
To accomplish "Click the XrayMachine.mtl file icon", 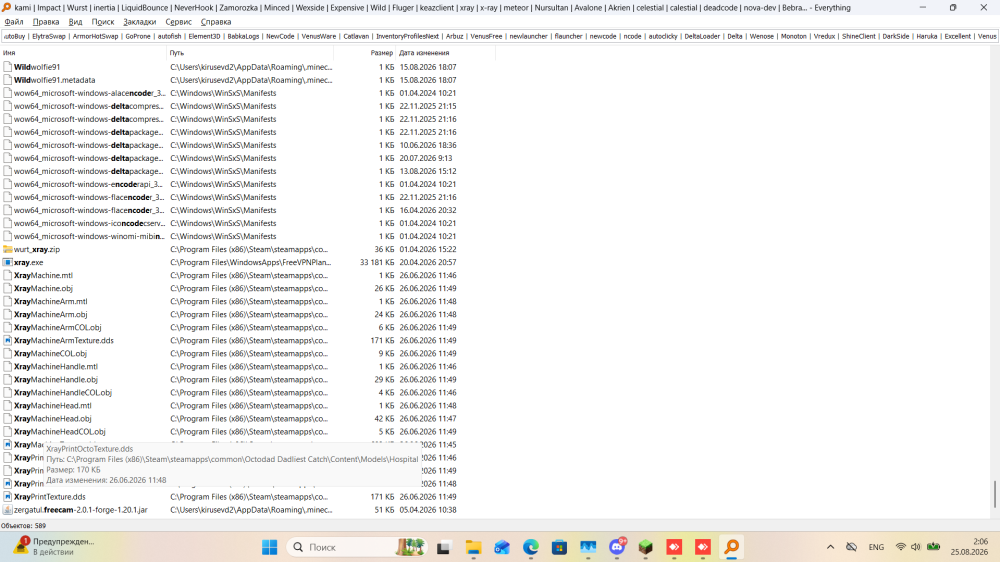I will pos(8,276).
